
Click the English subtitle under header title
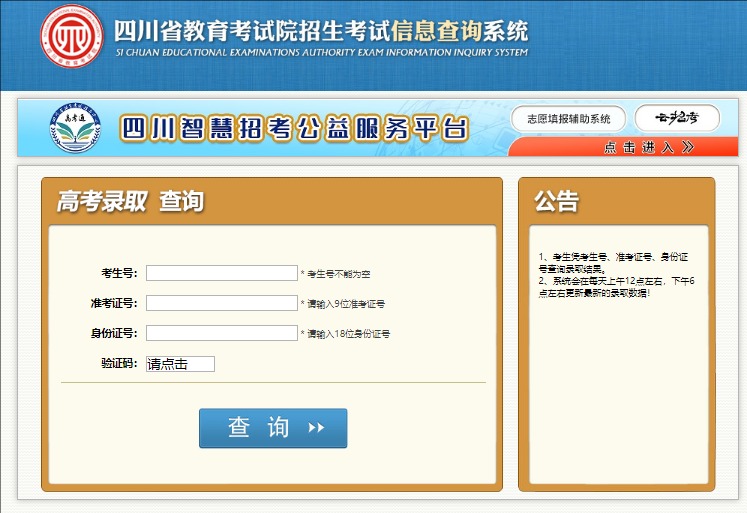tap(322, 52)
